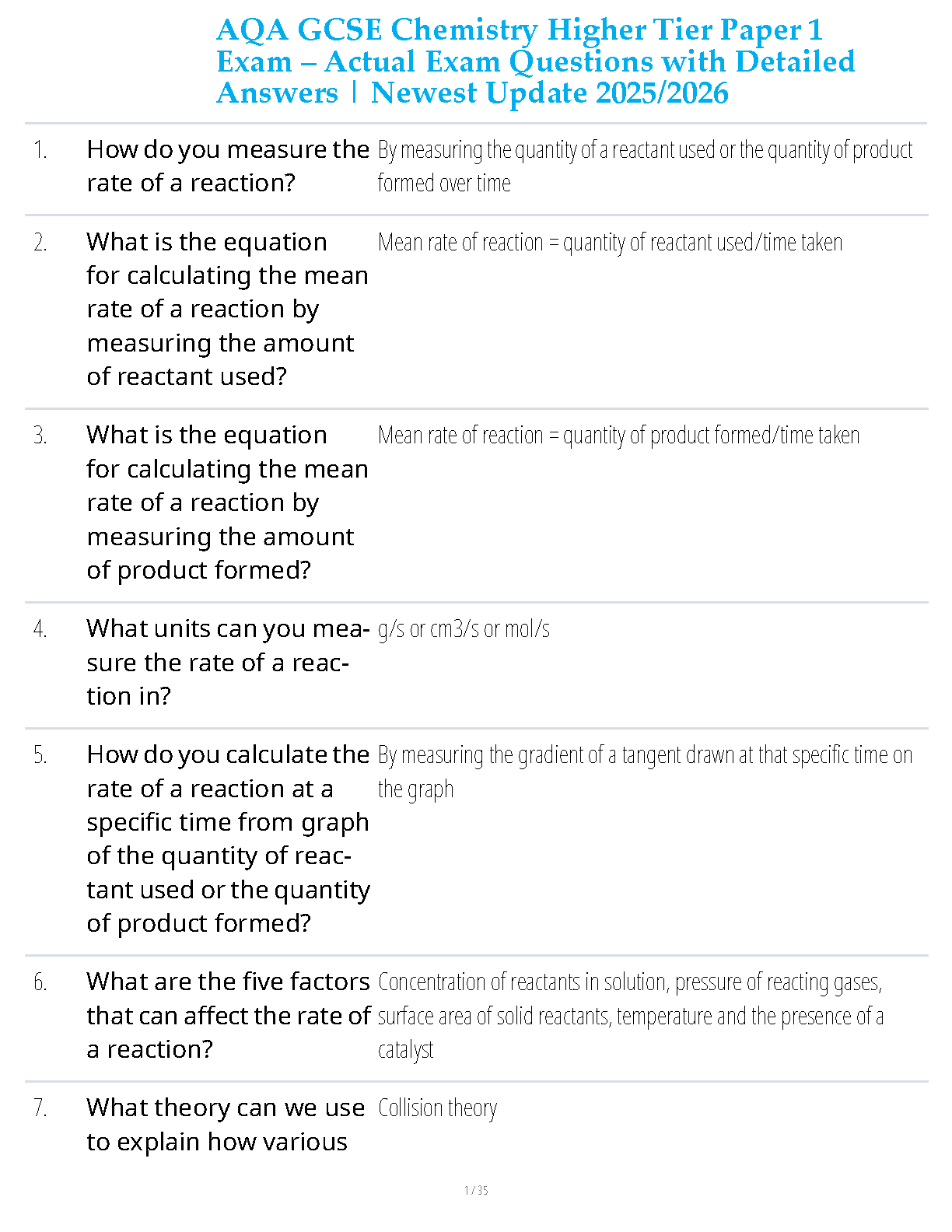Click the page number '1 / 35'
Image resolution: width=952 pixels, height=1232 pixels.
pos(476,1191)
